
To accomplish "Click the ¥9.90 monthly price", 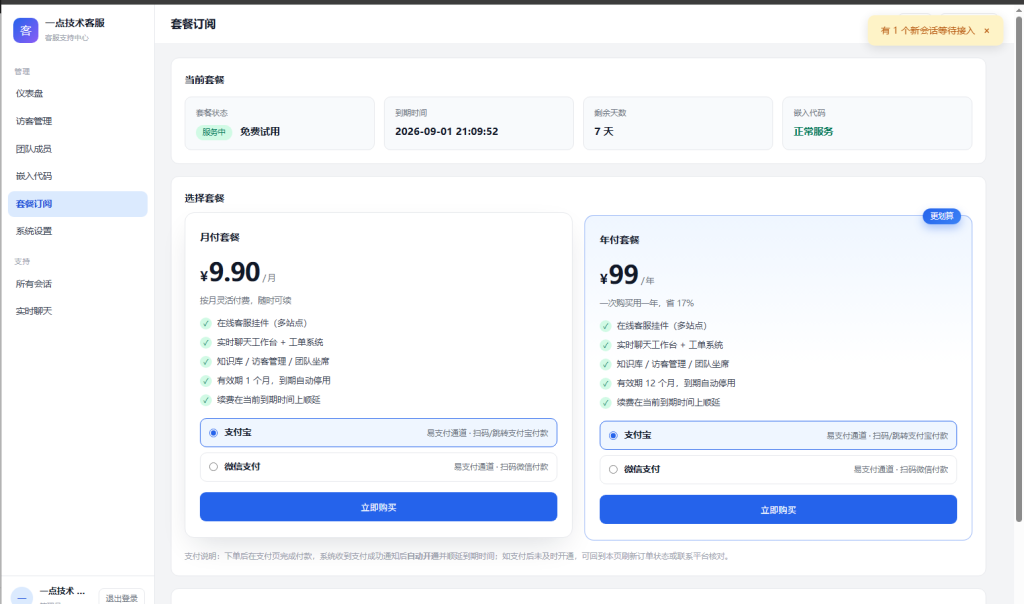I will [x=230, y=272].
